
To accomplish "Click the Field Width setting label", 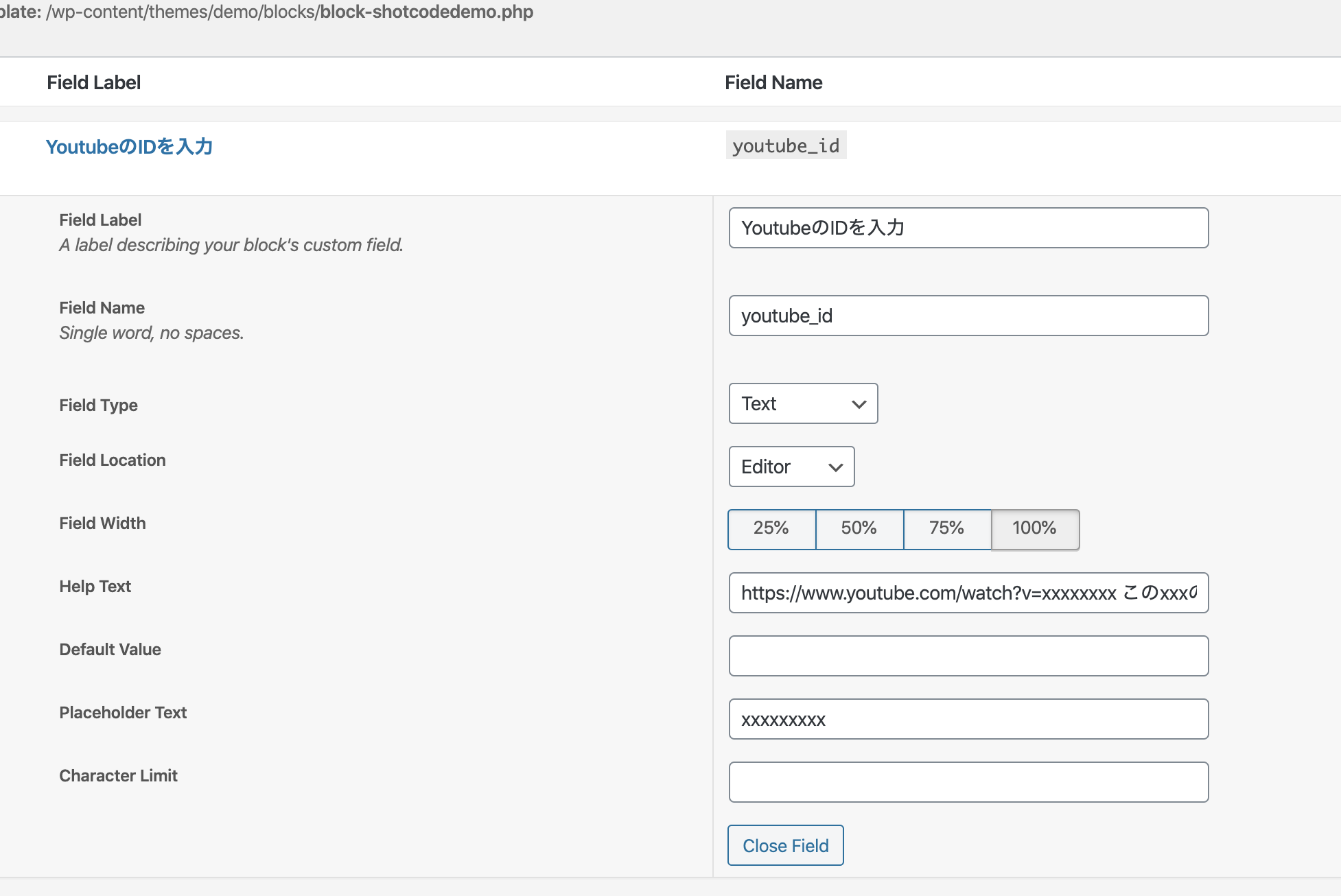I will click(x=102, y=523).
